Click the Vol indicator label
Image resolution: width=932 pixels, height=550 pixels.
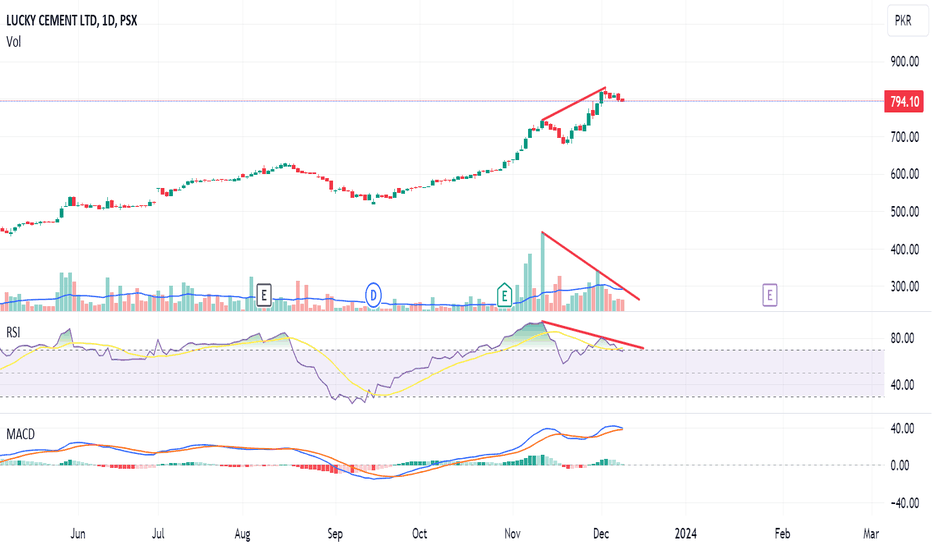tap(14, 42)
